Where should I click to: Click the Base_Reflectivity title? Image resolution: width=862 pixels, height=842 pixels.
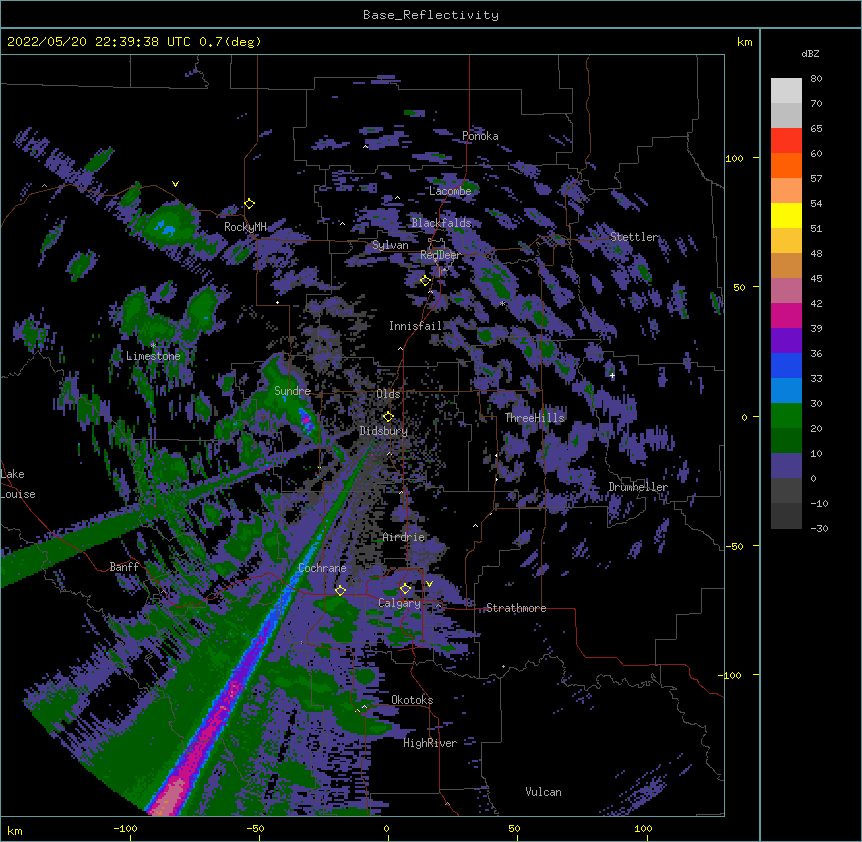(x=431, y=15)
